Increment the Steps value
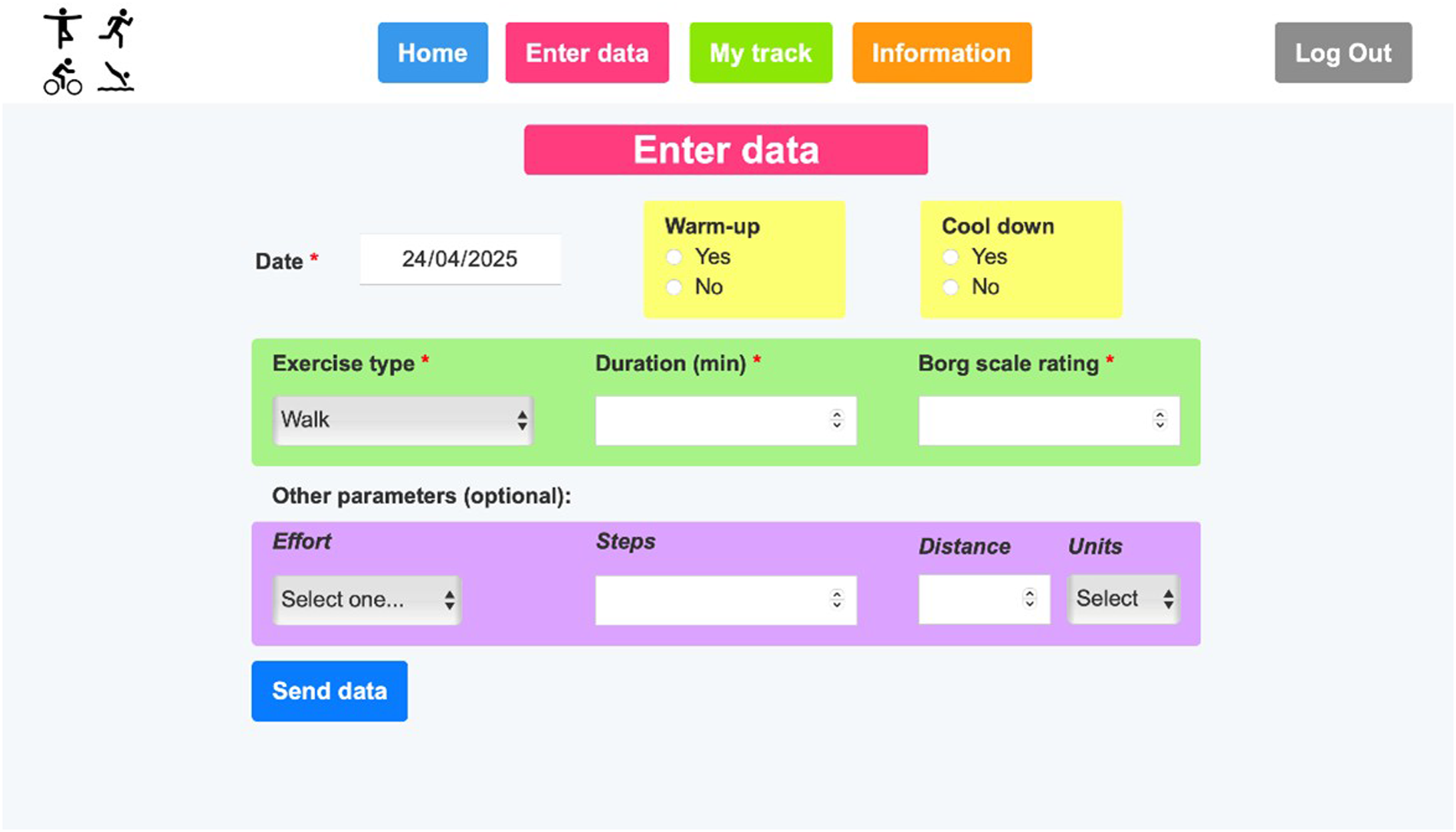Screen dimensions: 1456x832 tap(838, 594)
